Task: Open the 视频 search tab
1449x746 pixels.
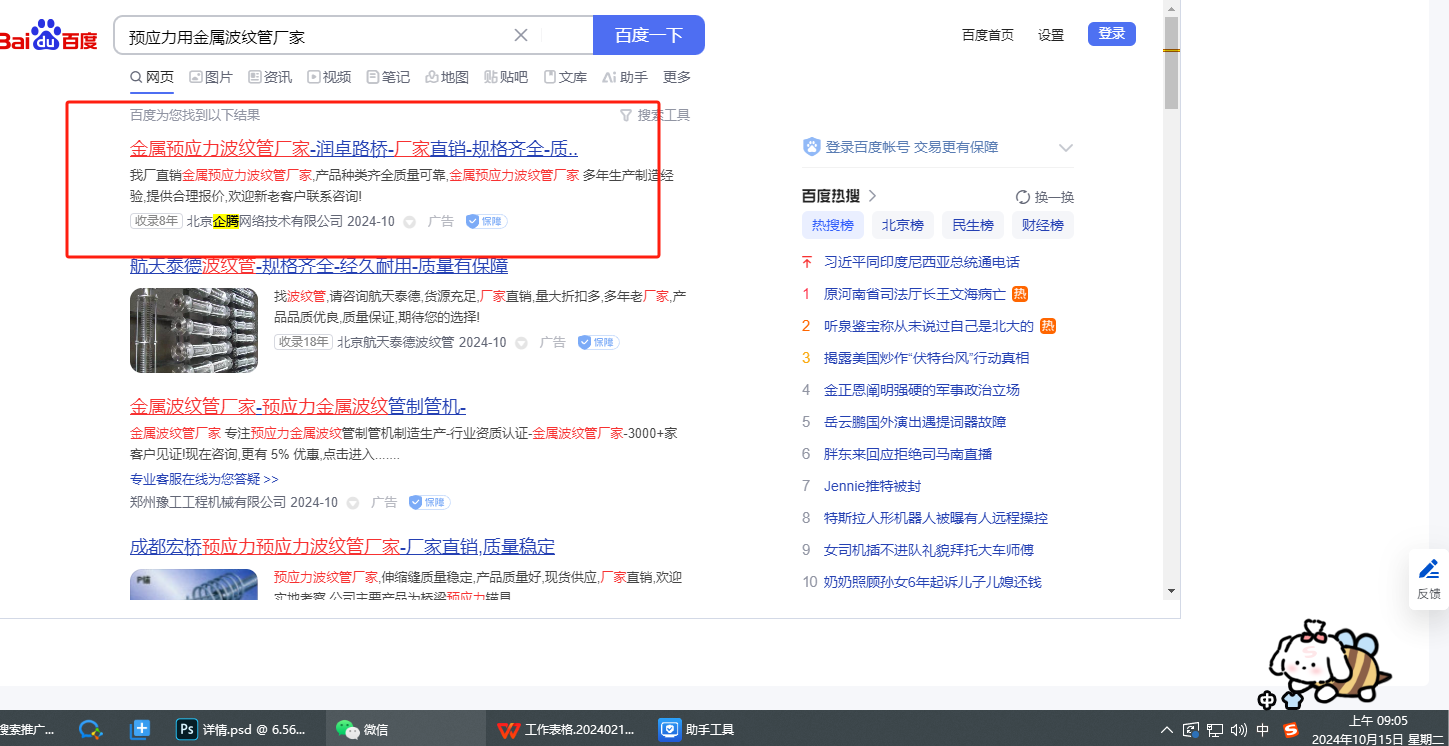Action: point(329,77)
